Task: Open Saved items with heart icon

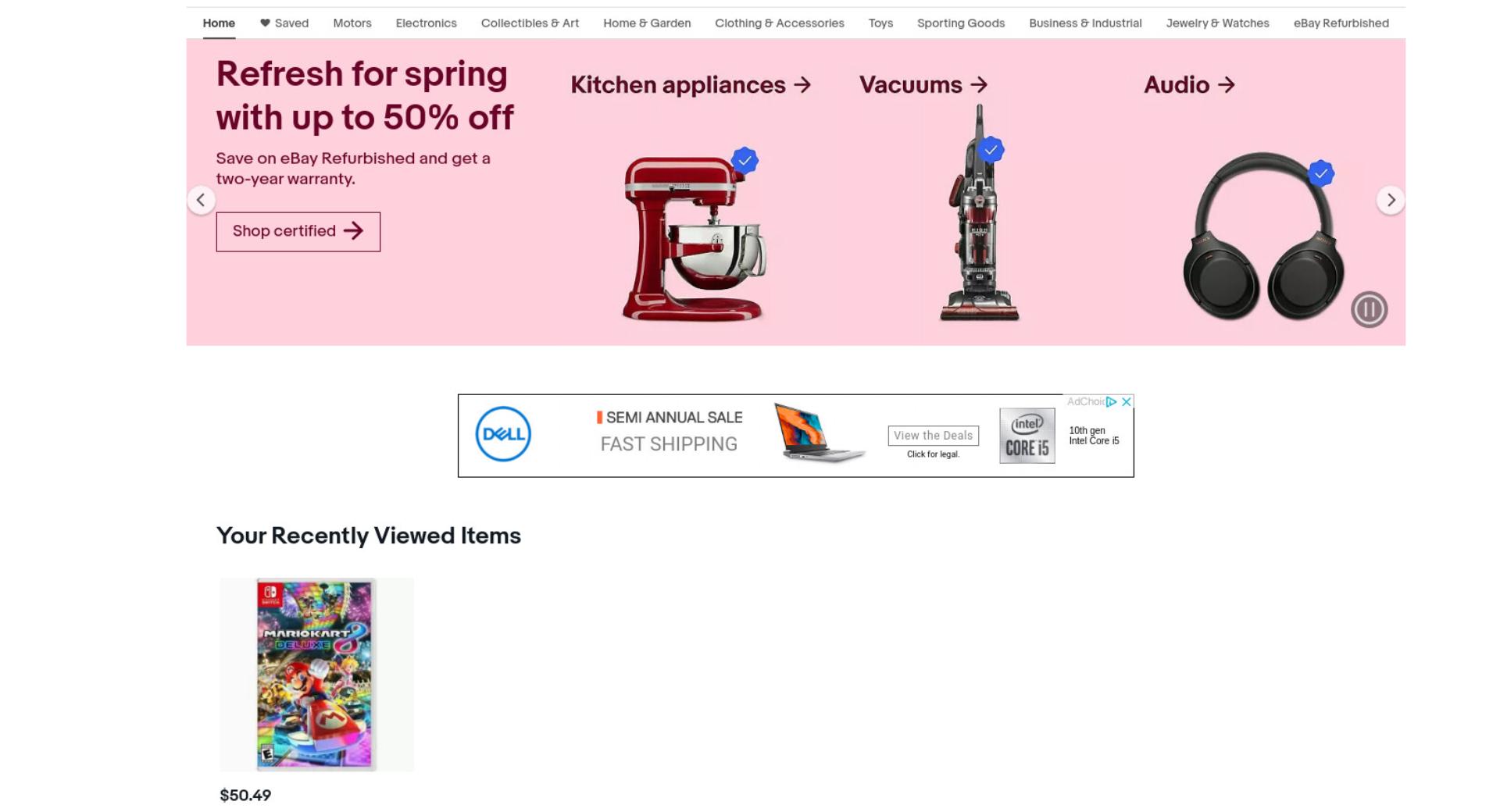Action: point(284,23)
